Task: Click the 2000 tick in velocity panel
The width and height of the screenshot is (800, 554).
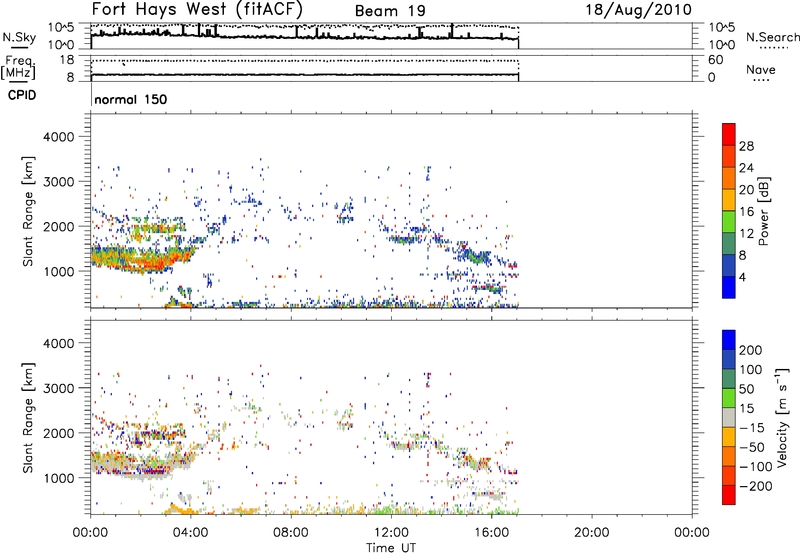Action: coord(58,433)
